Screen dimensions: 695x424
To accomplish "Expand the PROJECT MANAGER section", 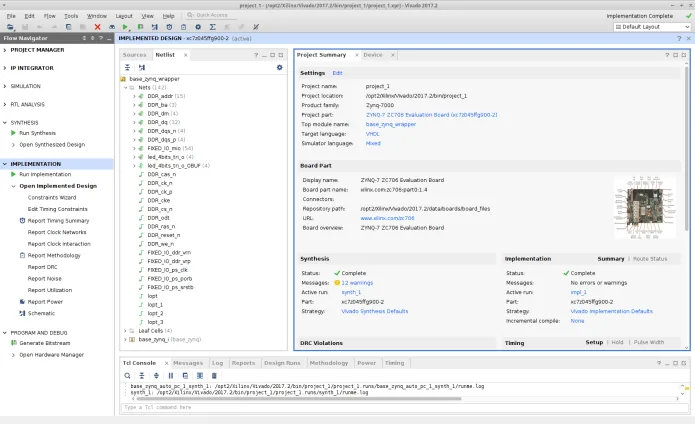I will pos(5,50).
